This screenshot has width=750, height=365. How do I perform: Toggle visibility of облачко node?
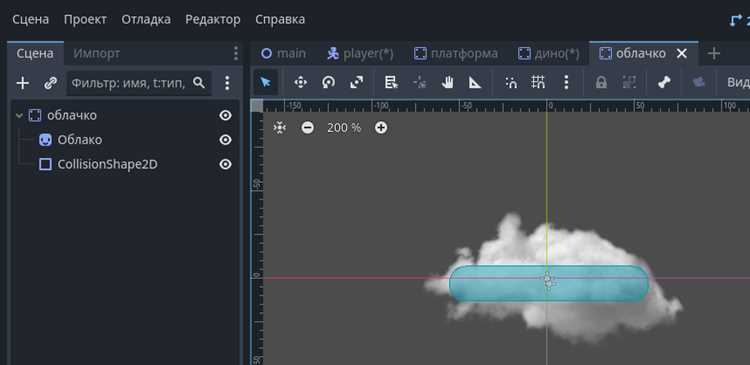tap(225, 115)
